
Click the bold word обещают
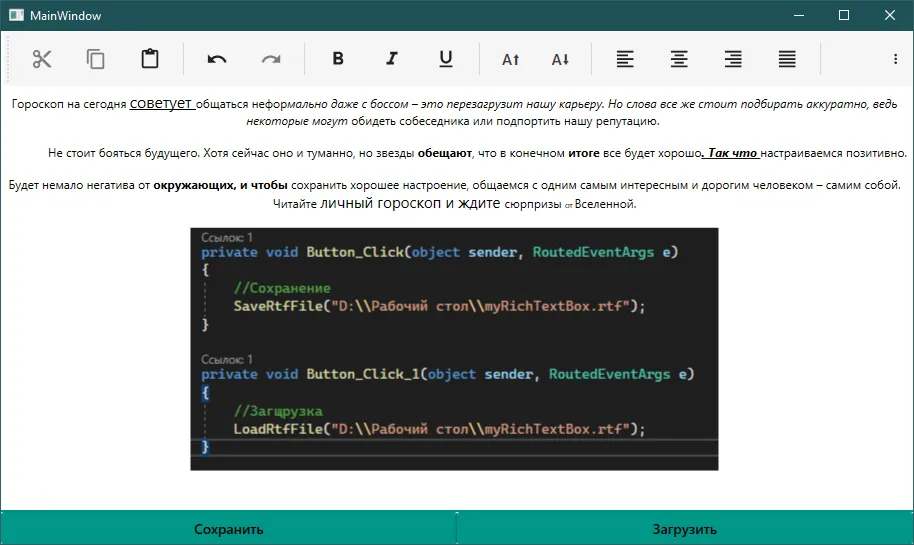click(445, 153)
